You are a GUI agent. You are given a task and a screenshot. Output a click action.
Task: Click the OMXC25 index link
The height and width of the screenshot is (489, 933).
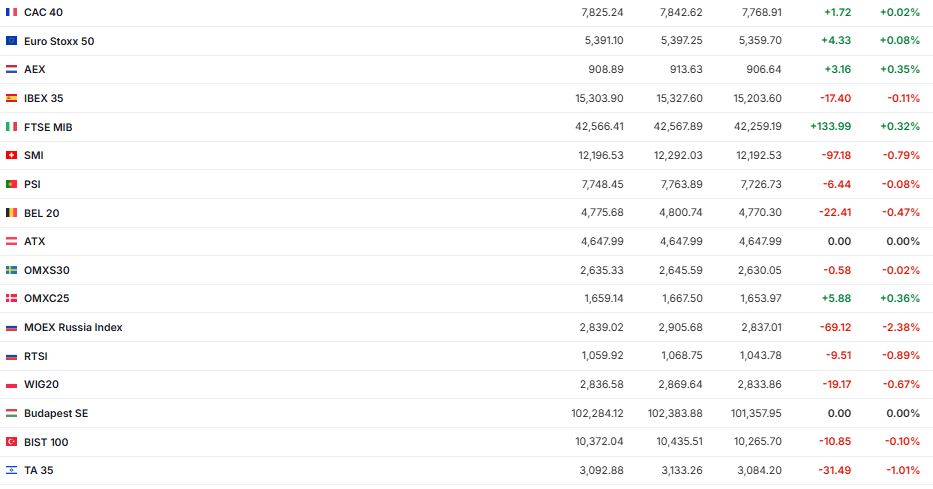(x=46, y=298)
